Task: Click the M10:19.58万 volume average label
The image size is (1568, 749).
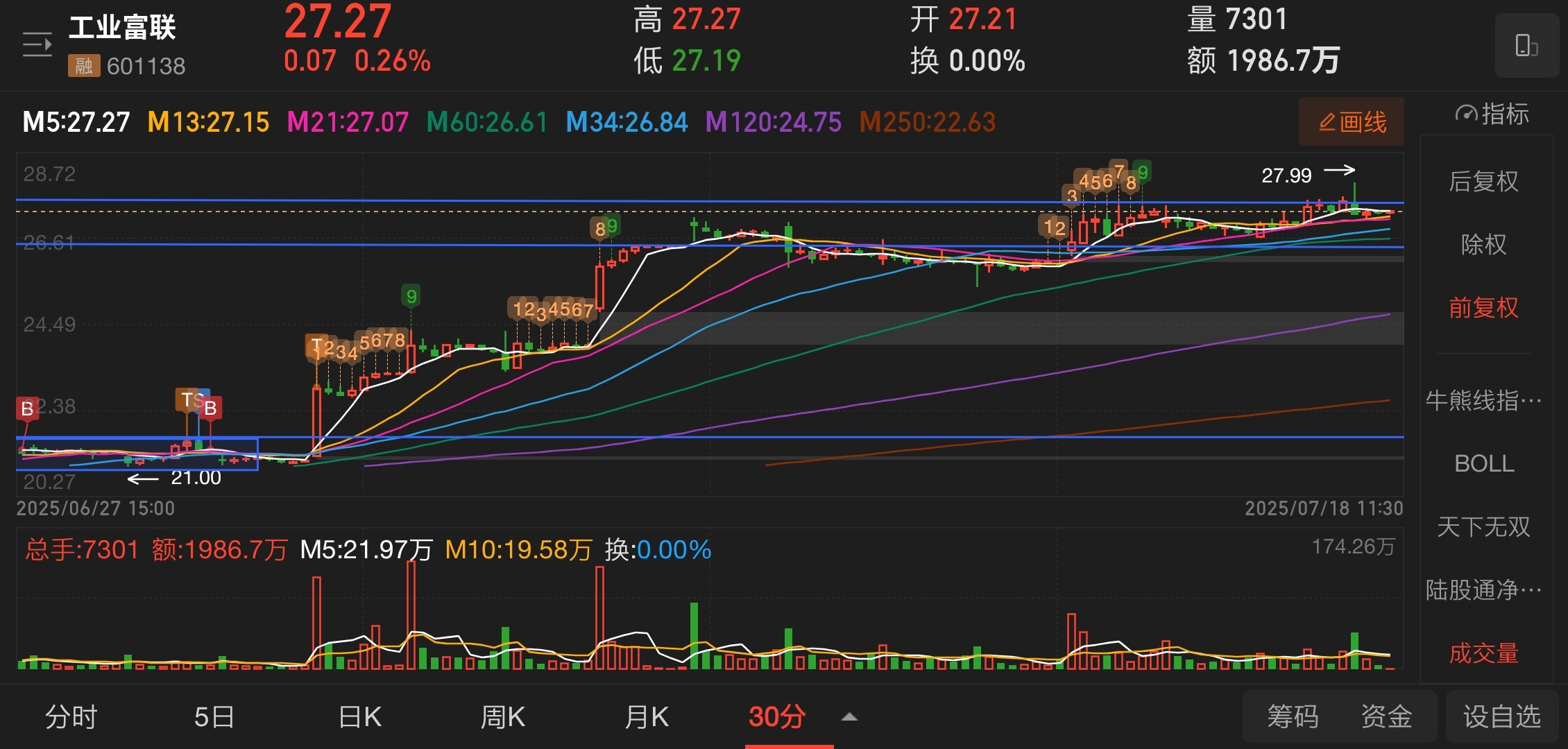Action: point(518,549)
